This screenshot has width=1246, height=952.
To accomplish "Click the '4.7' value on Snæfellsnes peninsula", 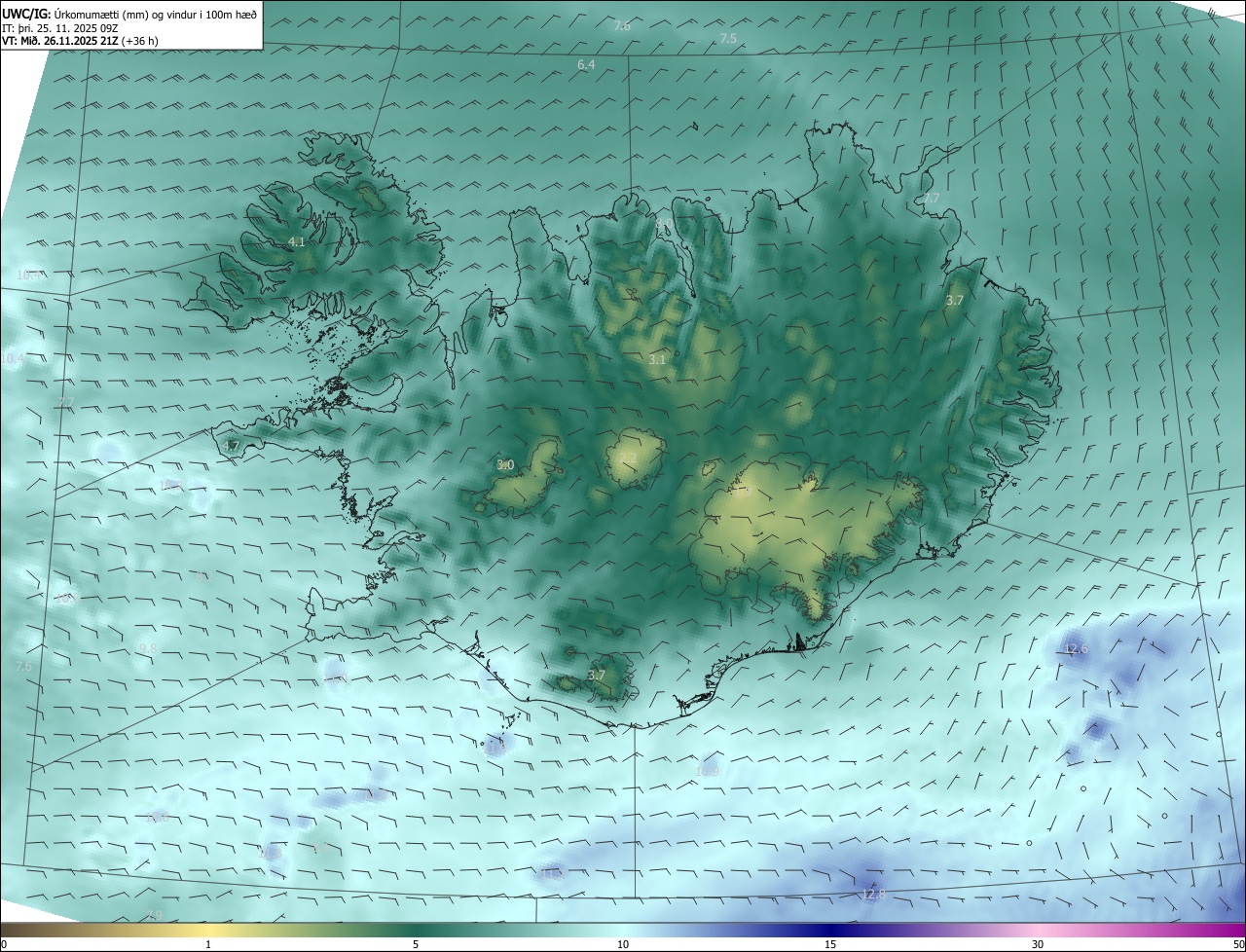I will pyautogui.click(x=231, y=446).
